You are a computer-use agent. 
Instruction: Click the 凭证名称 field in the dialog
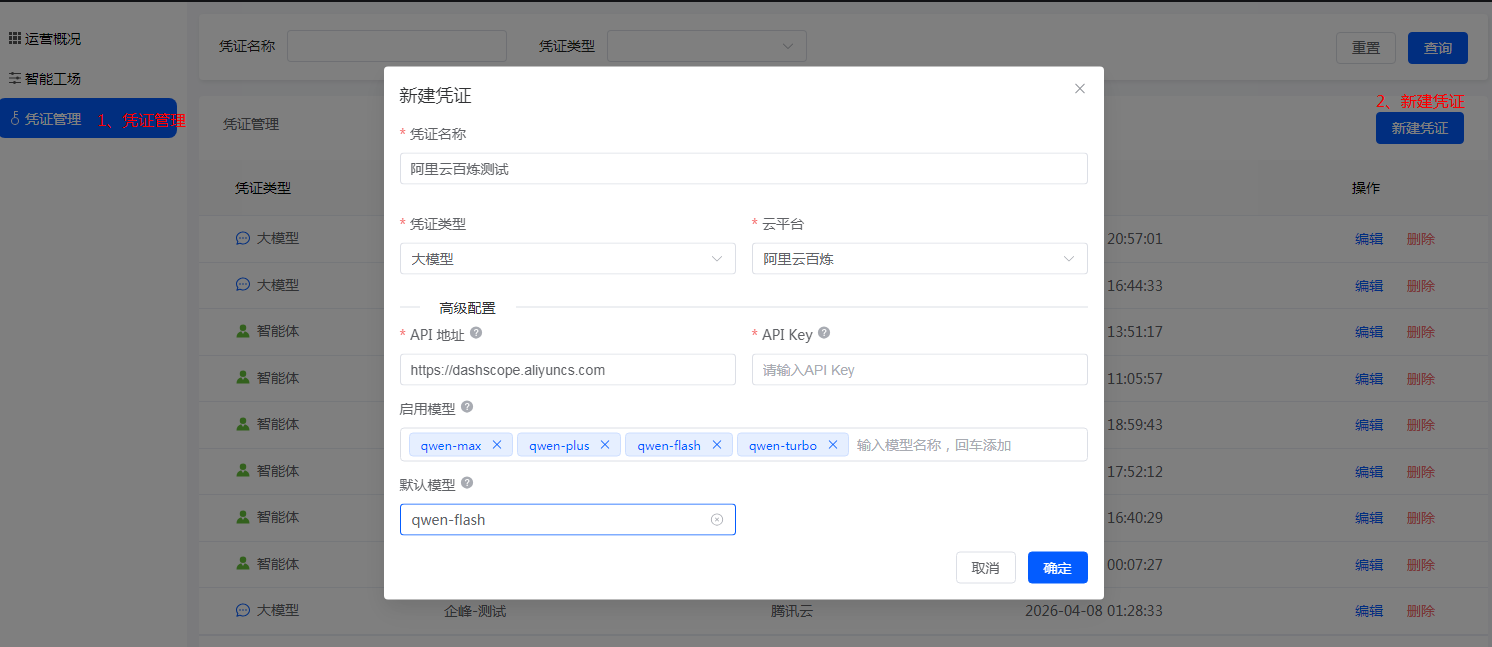point(743,169)
